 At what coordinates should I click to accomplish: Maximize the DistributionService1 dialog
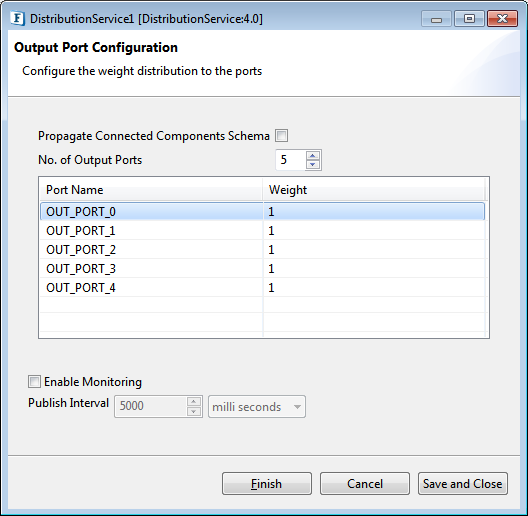tap(469, 19)
